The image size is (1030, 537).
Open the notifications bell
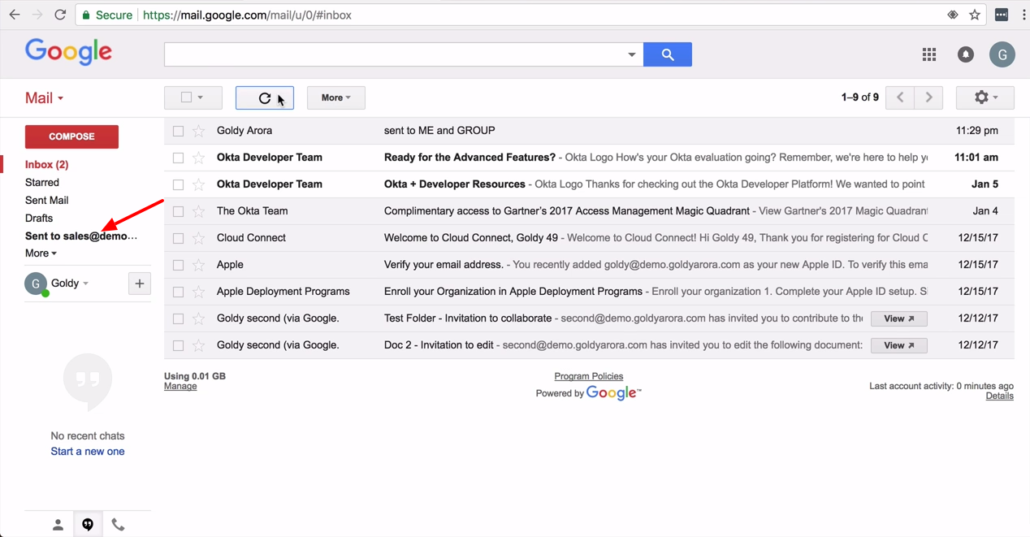966,55
